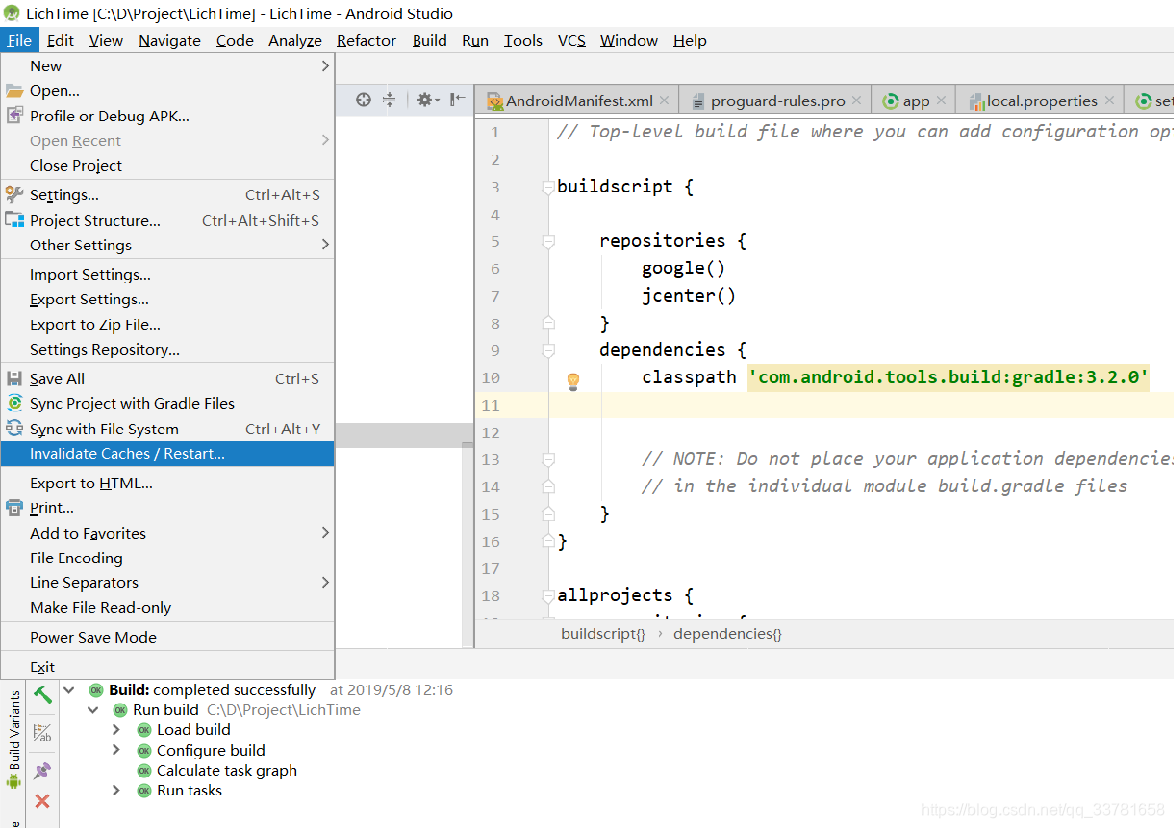Select Import Settings menu entry
This screenshot has width=1174, height=828.
[x=168, y=275]
